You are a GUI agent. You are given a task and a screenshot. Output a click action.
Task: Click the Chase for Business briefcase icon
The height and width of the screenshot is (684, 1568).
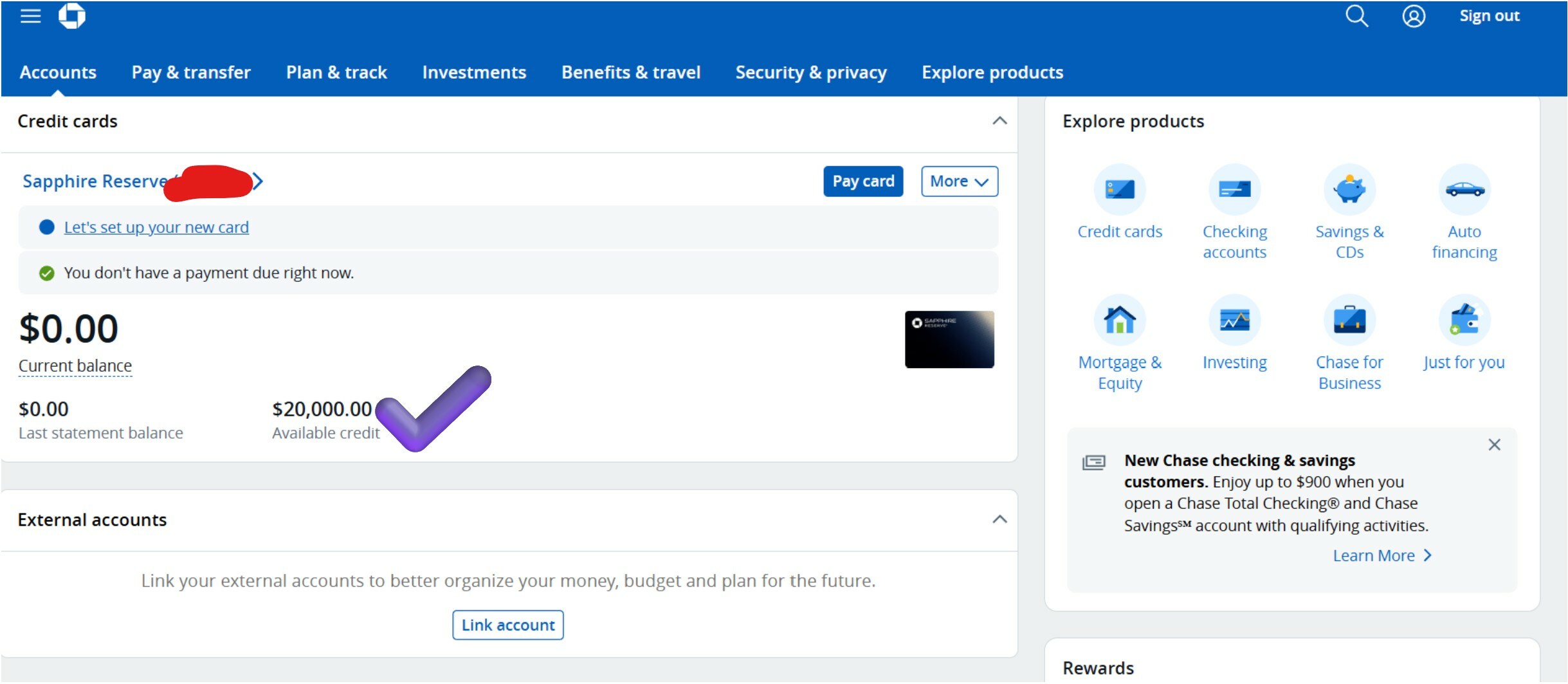1349,320
